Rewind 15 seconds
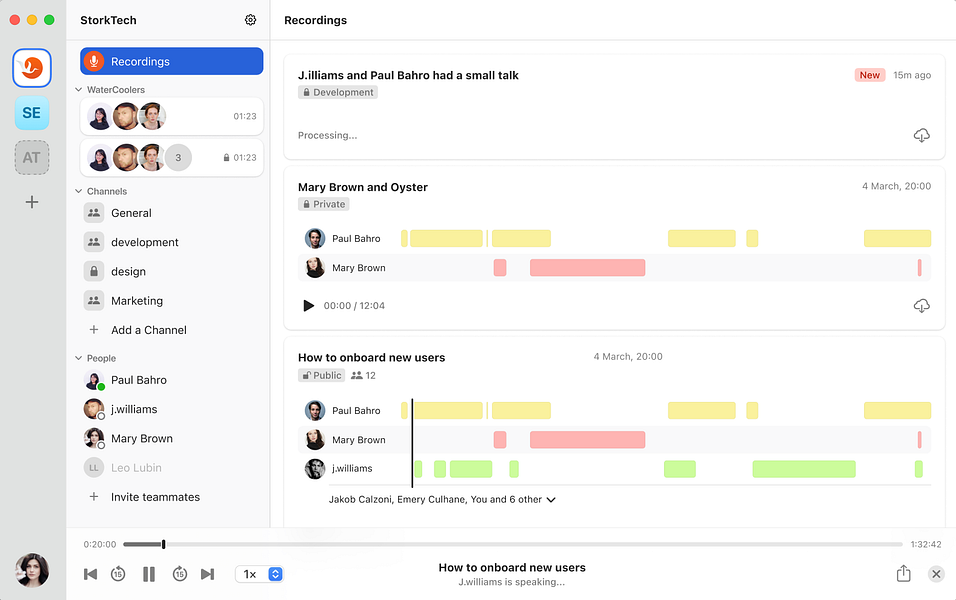 tap(118, 574)
